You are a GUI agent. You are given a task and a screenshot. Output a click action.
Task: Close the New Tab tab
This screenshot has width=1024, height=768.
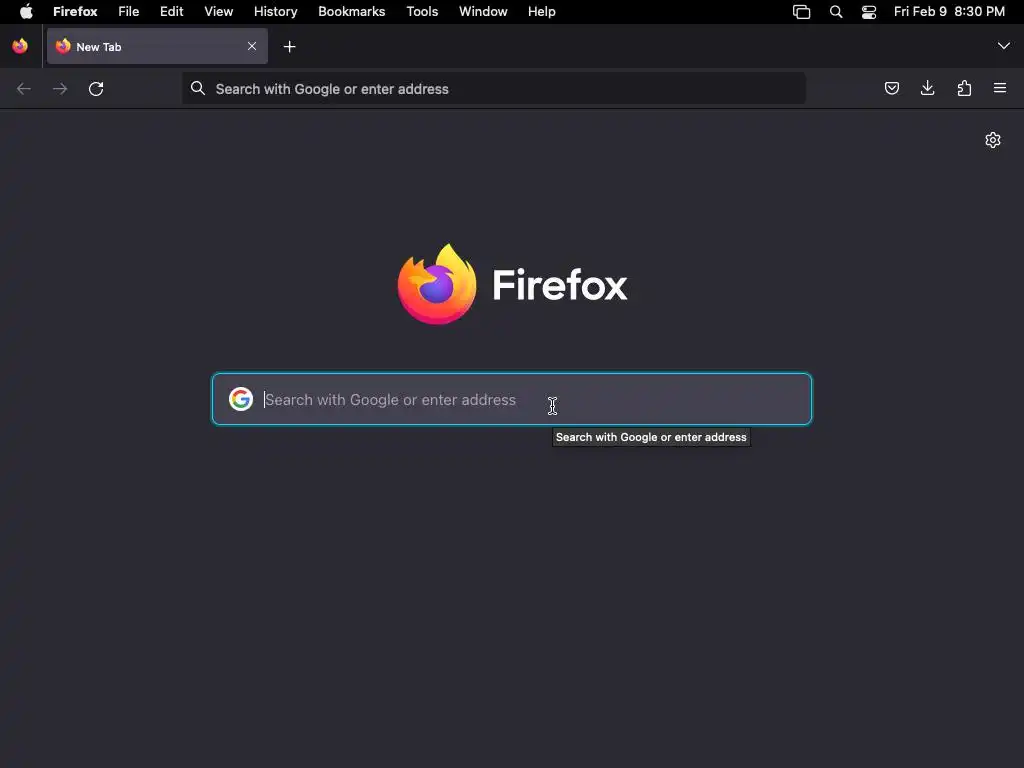coord(252,46)
